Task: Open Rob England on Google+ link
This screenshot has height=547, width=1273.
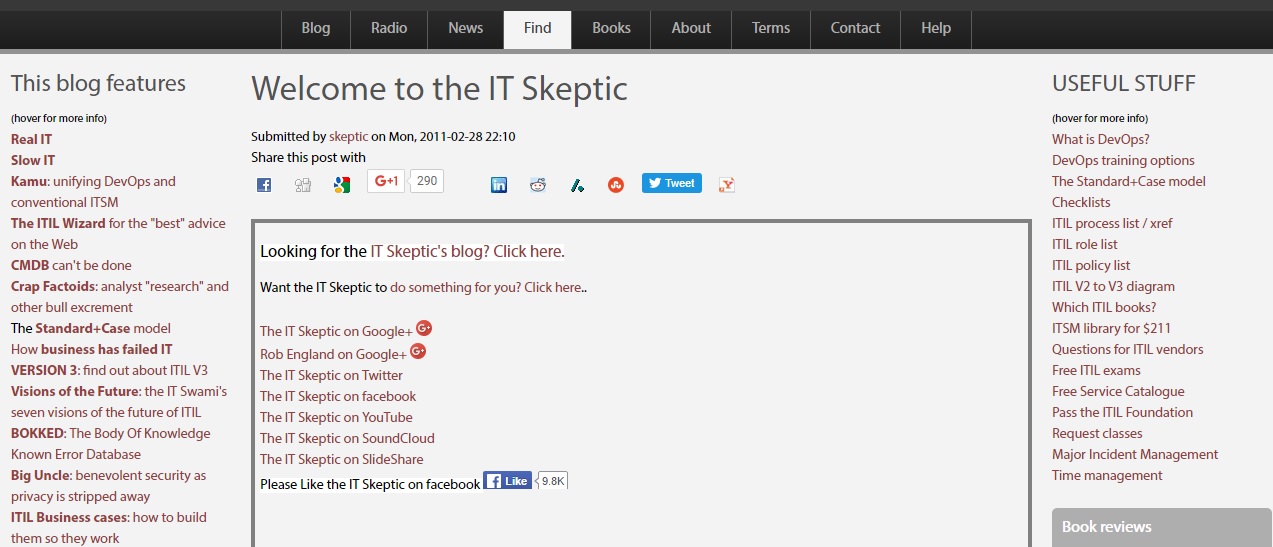Action: [333, 354]
